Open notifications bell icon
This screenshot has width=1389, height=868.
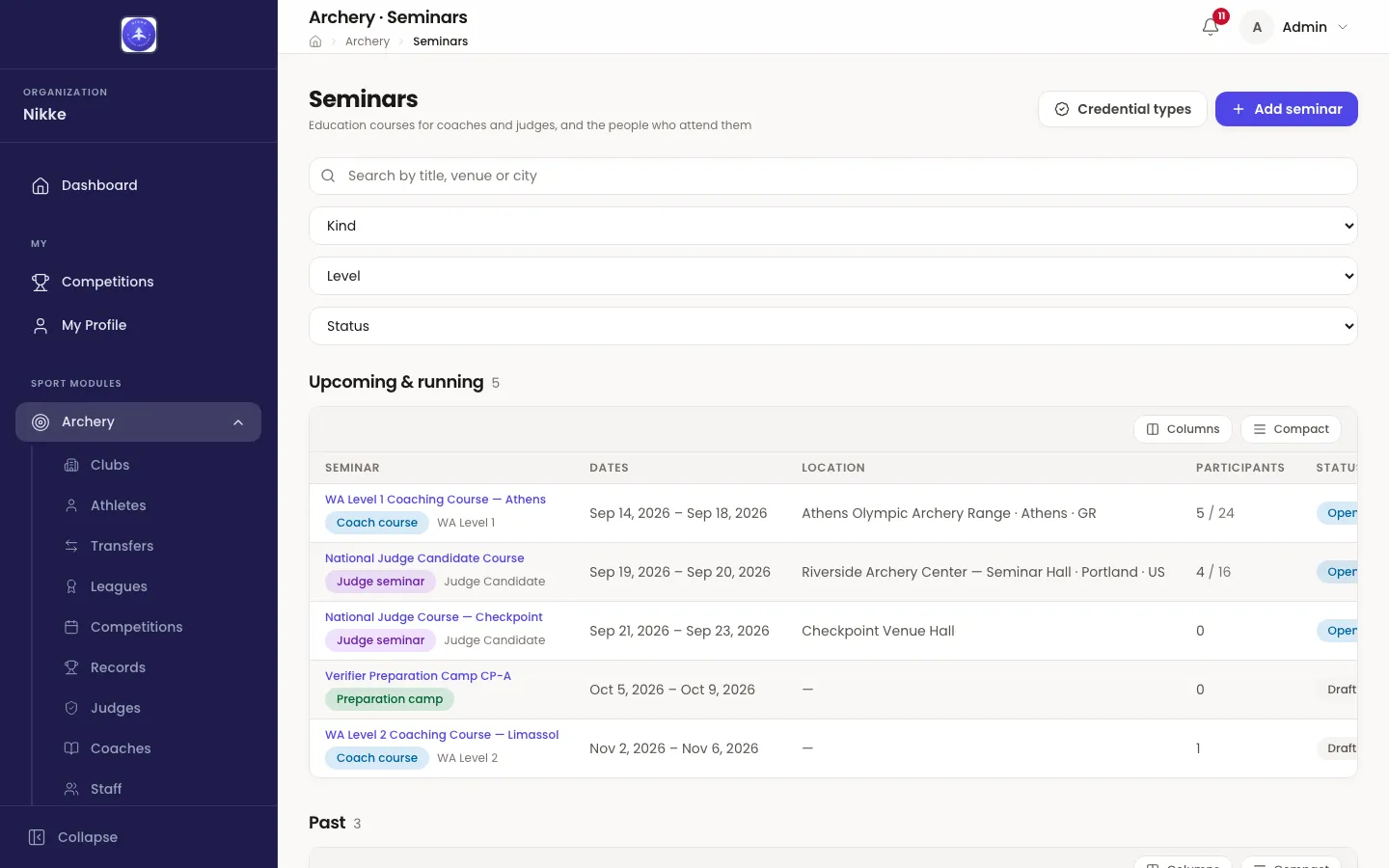coord(1211,27)
